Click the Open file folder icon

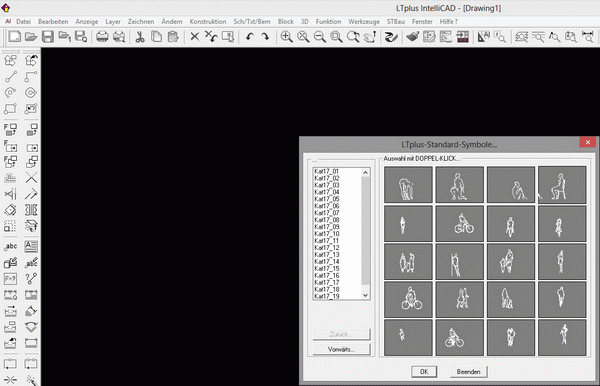tap(31, 37)
